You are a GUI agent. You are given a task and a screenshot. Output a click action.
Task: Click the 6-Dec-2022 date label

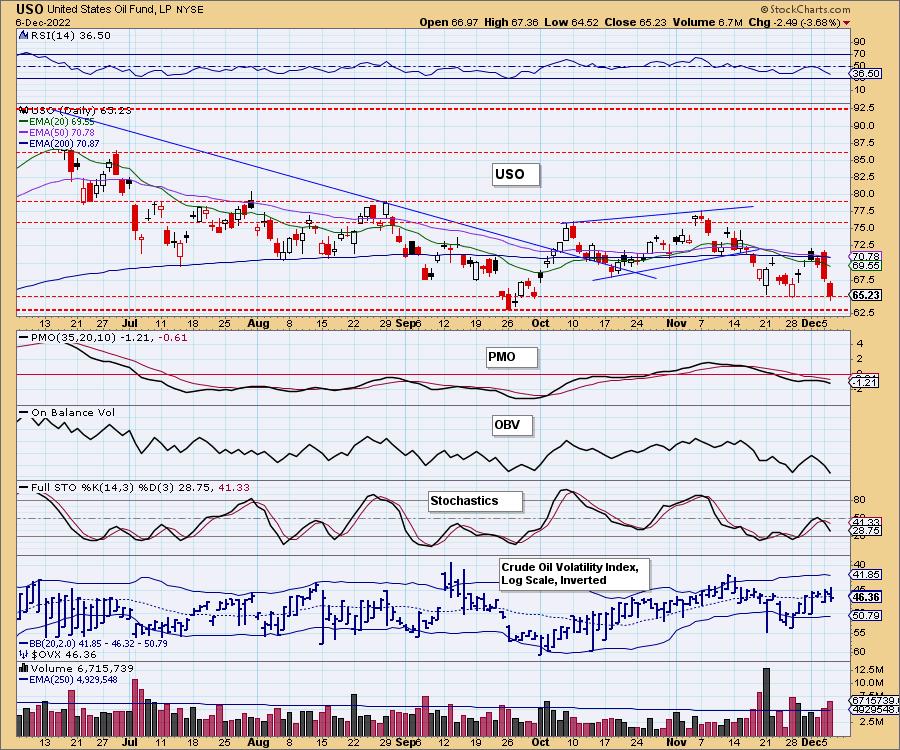click(43, 22)
